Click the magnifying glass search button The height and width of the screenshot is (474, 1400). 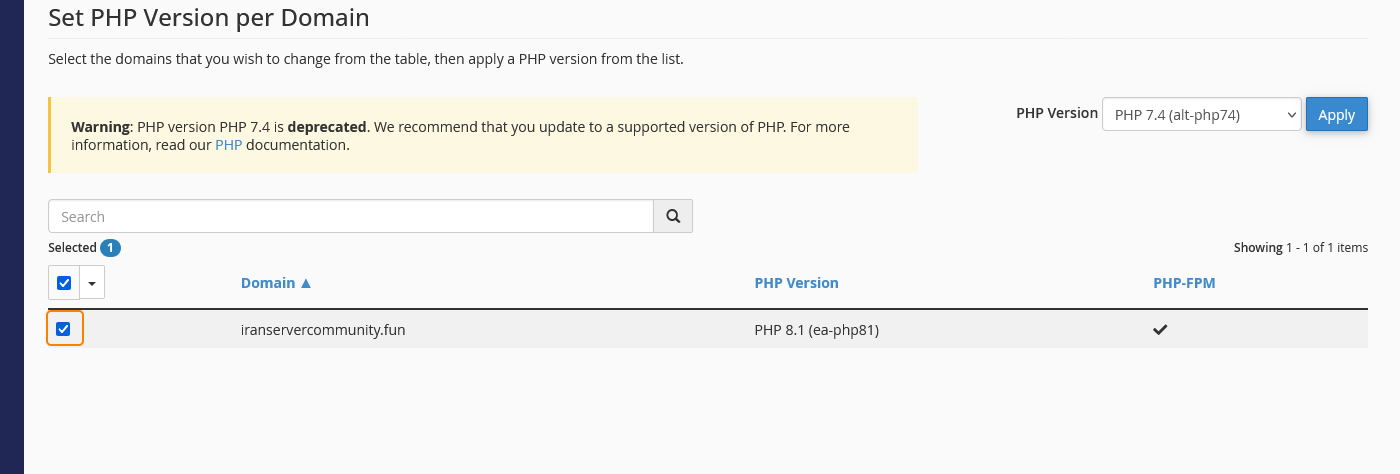point(673,216)
